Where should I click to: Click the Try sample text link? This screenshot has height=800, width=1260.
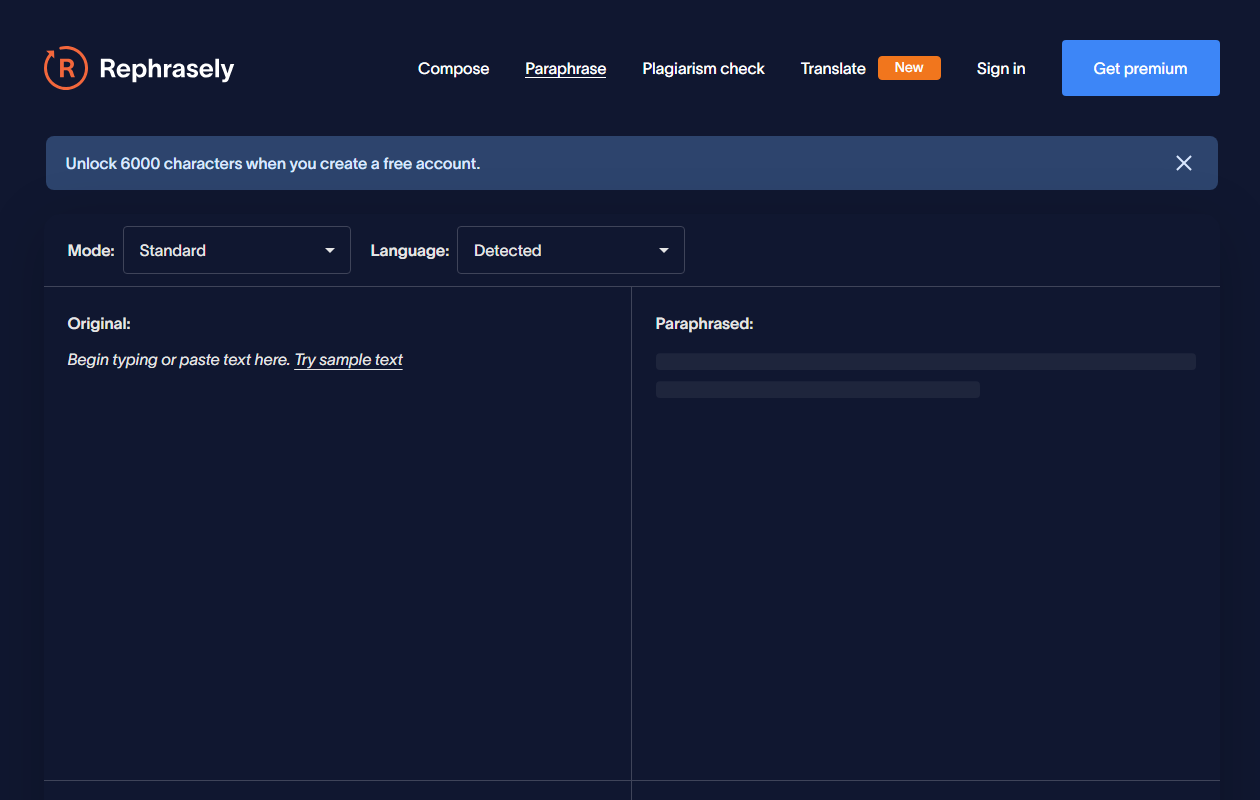(x=348, y=360)
